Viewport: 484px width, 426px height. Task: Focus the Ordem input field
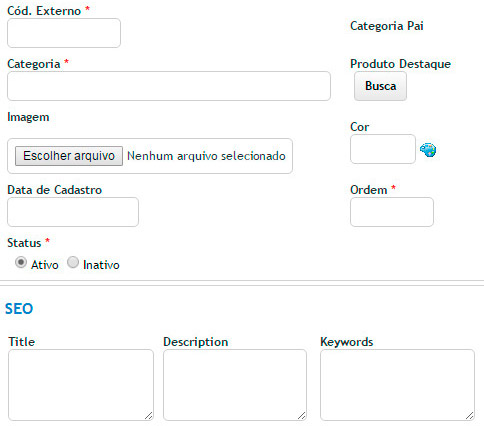click(x=392, y=212)
